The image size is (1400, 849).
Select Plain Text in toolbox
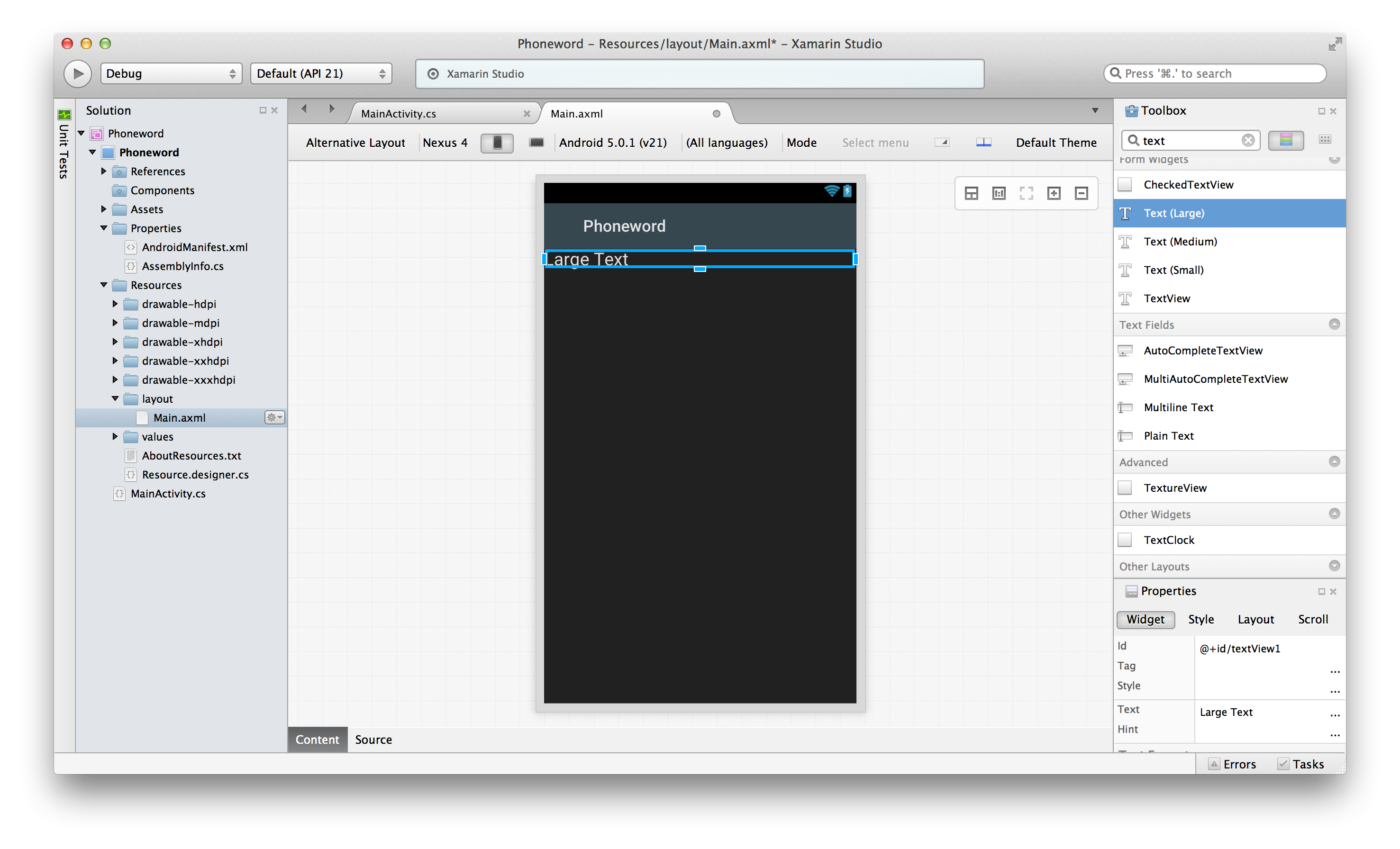[1168, 436]
